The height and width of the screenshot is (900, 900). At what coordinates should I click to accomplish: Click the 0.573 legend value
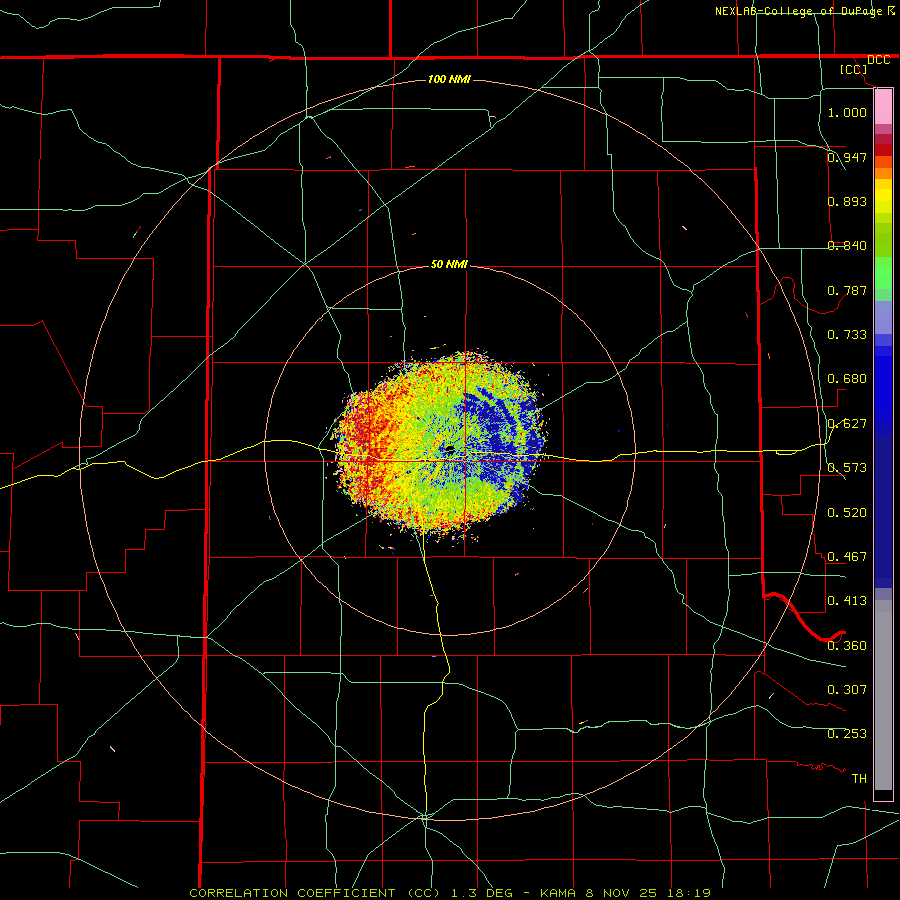tap(847, 468)
